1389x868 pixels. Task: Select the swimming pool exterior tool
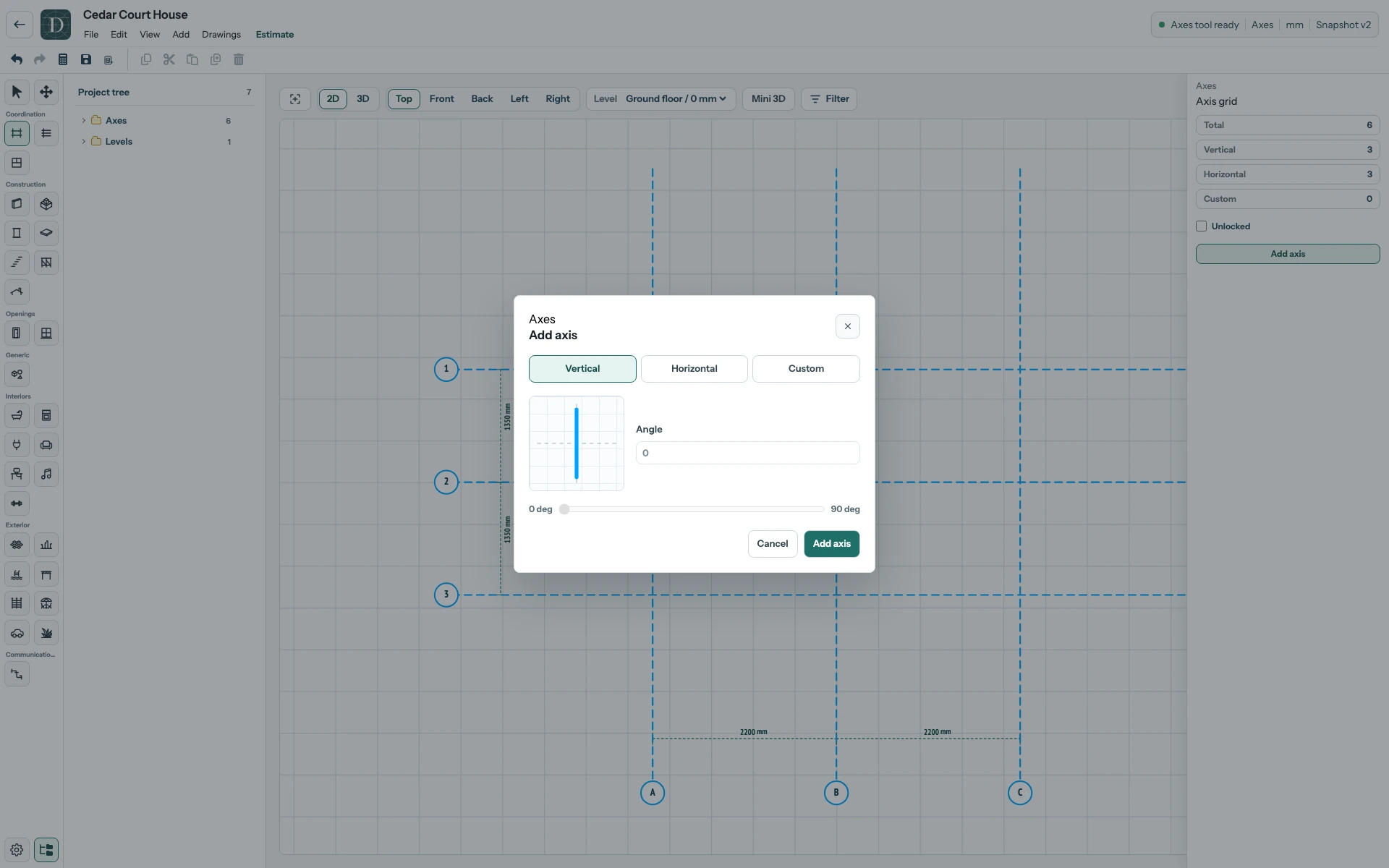[17, 574]
